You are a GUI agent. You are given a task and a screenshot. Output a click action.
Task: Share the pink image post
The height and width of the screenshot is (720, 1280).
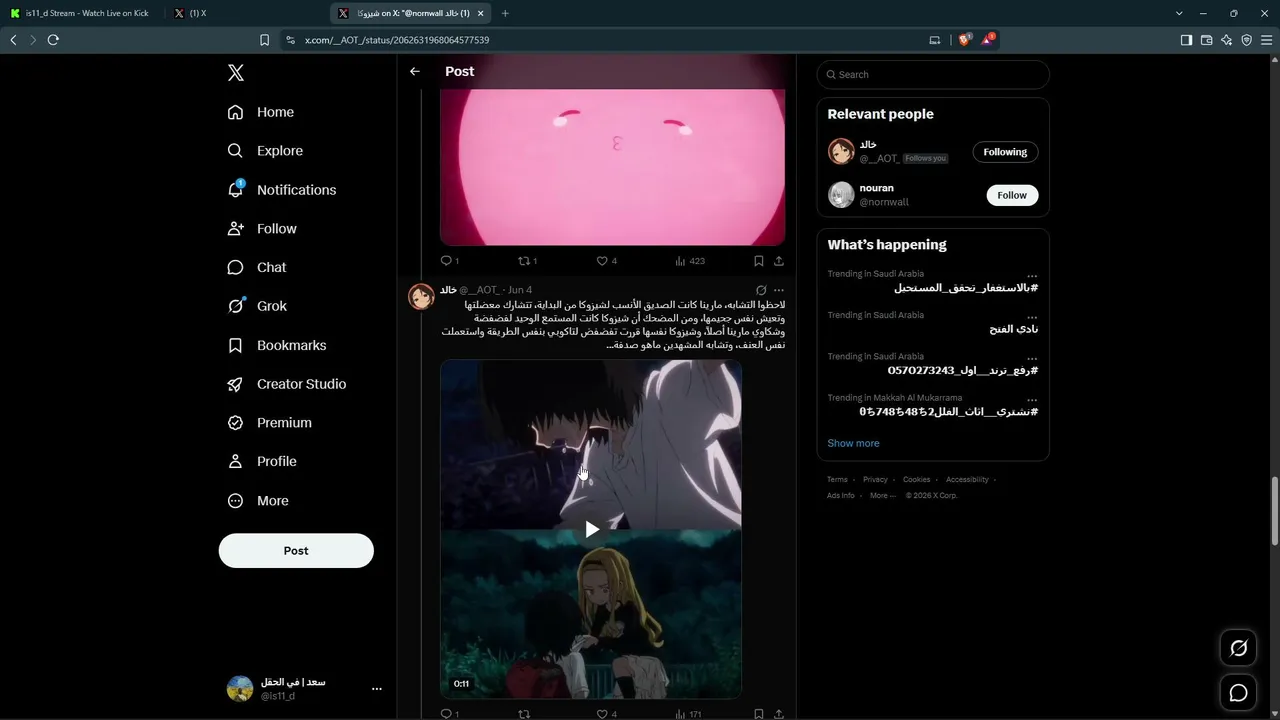click(779, 261)
